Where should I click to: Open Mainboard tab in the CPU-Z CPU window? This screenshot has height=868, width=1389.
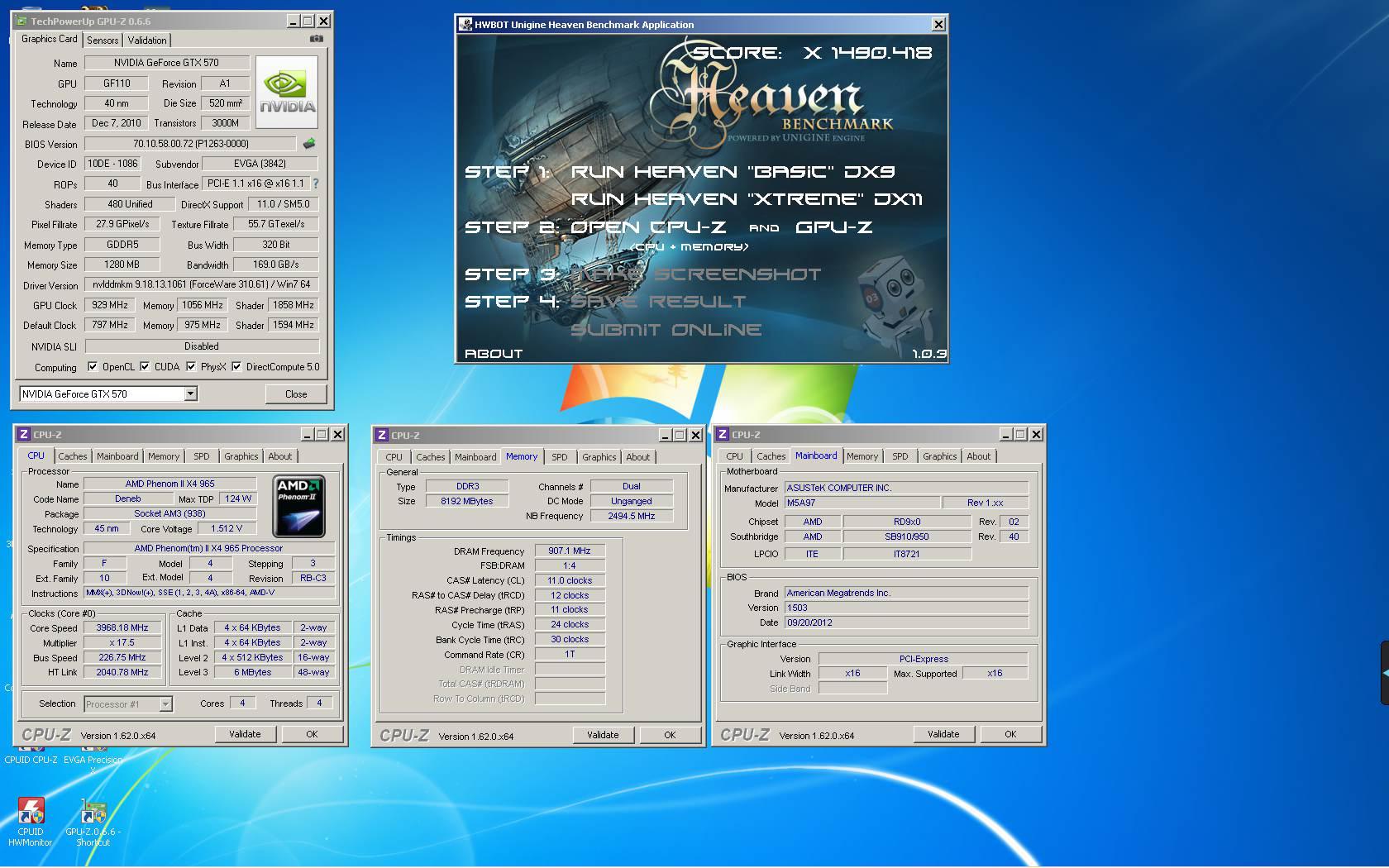[x=117, y=456]
